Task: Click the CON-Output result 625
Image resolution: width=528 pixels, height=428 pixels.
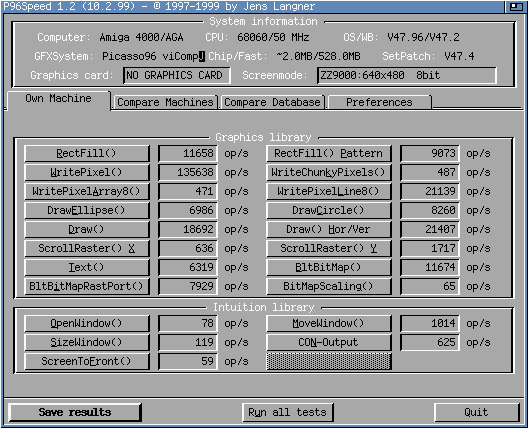Action: 430,342
